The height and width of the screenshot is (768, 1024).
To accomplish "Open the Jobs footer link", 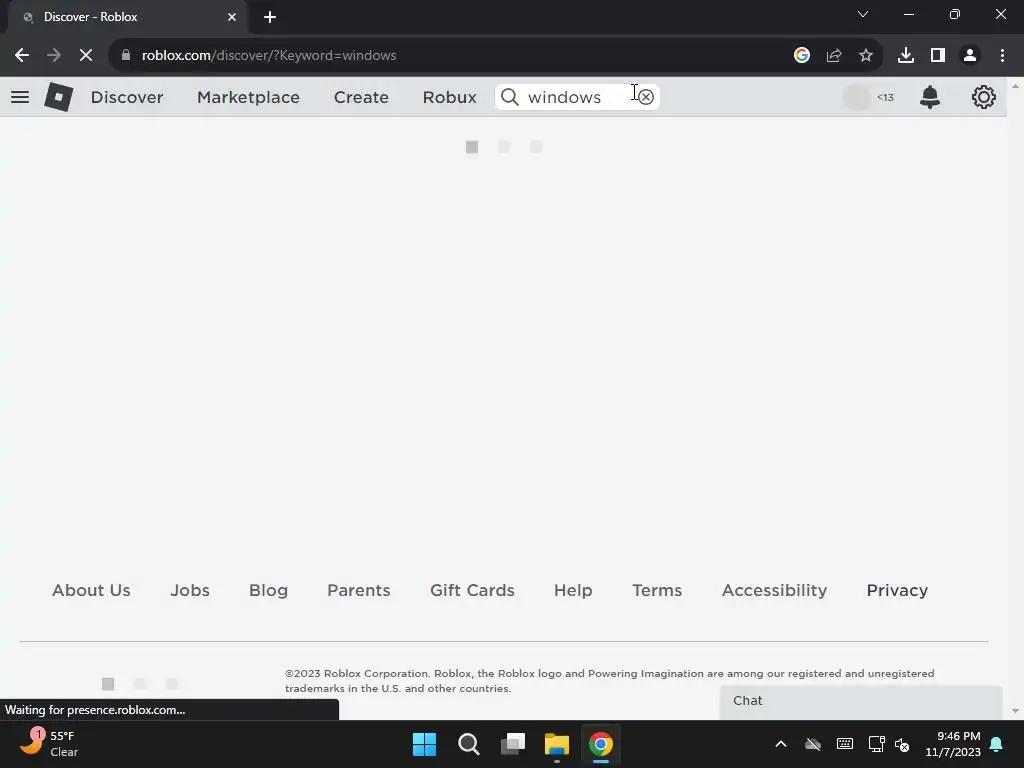I will 190,590.
